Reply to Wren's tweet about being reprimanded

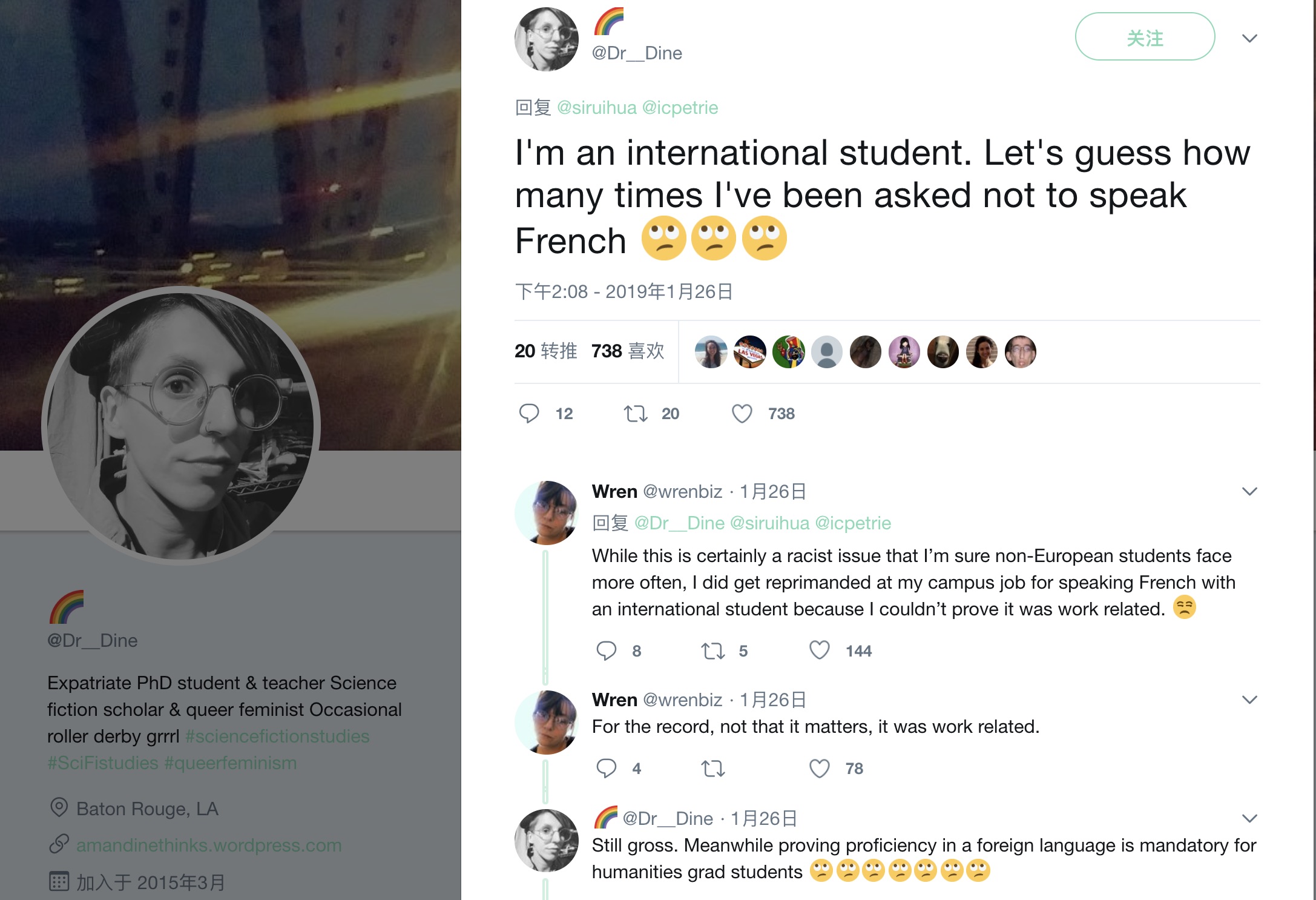[606, 650]
